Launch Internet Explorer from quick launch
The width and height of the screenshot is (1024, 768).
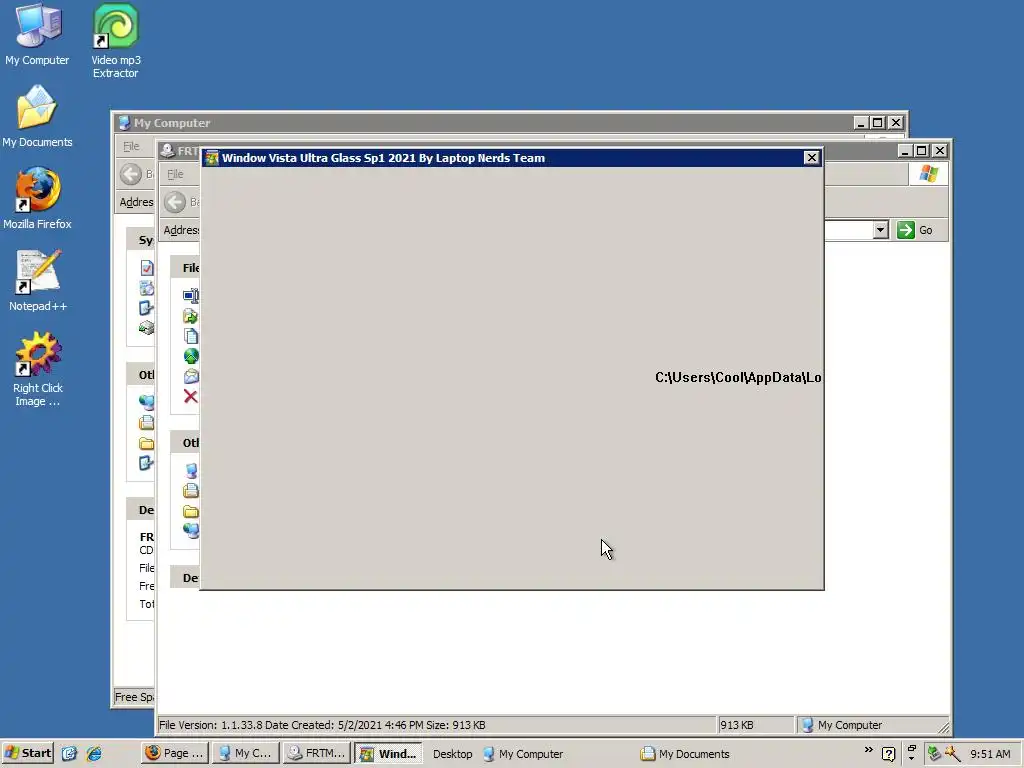click(x=94, y=754)
